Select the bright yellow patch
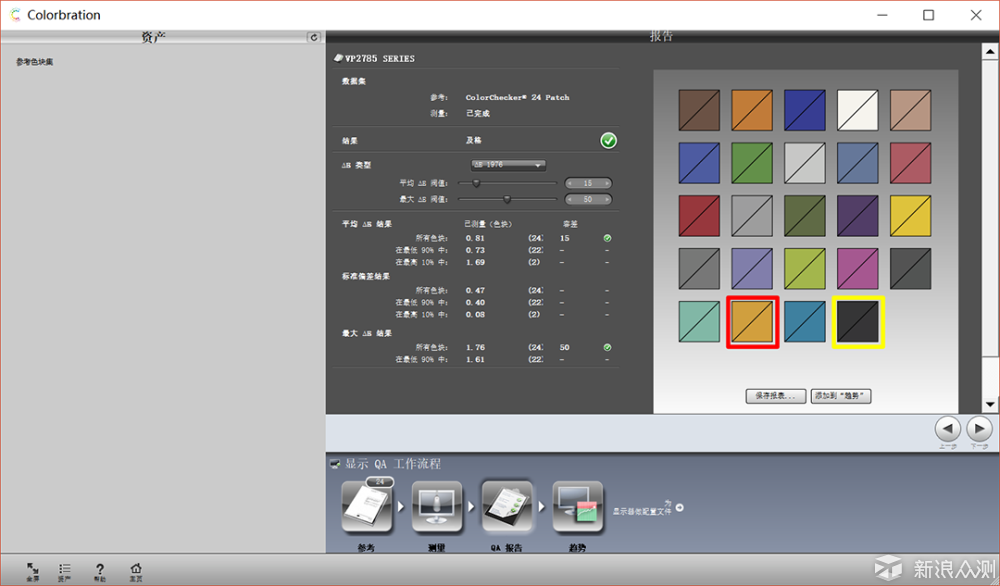 [x=911, y=216]
